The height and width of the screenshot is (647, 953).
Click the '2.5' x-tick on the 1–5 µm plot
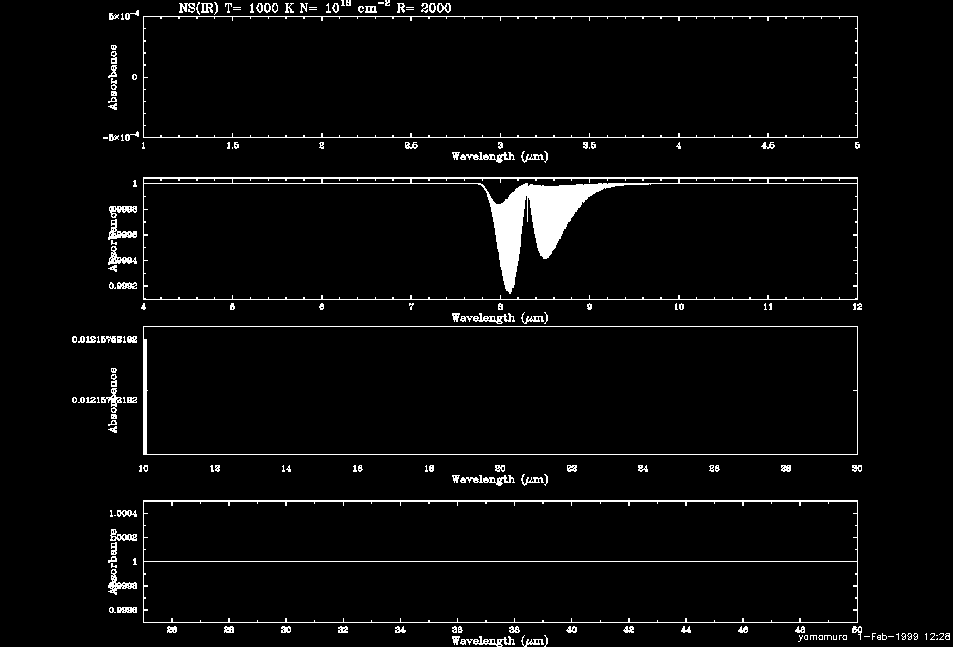(411, 146)
